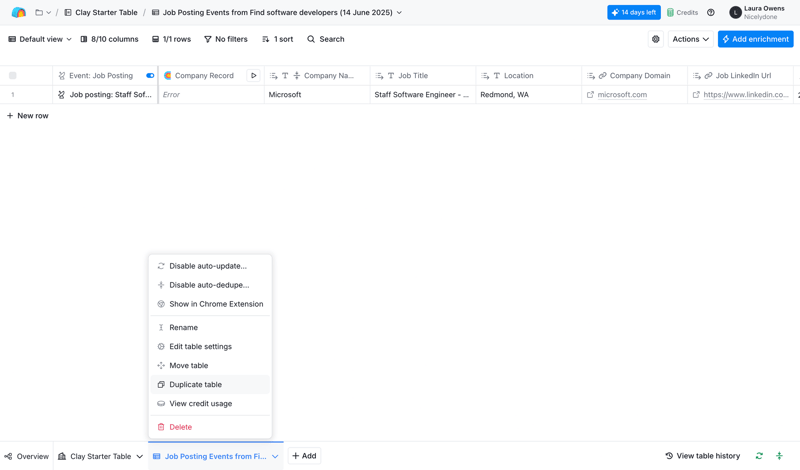Click the 14 days left button
The width and height of the screenshot is (800, 470).
pyautogui.click(x=634, y=12)
